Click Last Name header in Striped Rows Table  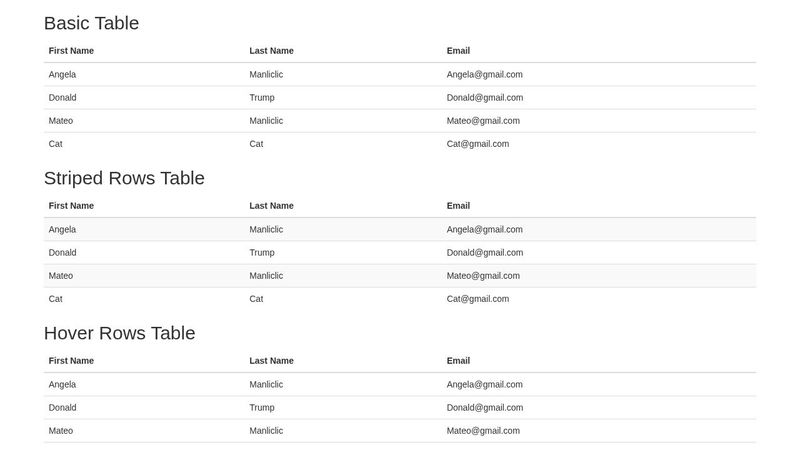pyautogui.click(x=271, y=206)
